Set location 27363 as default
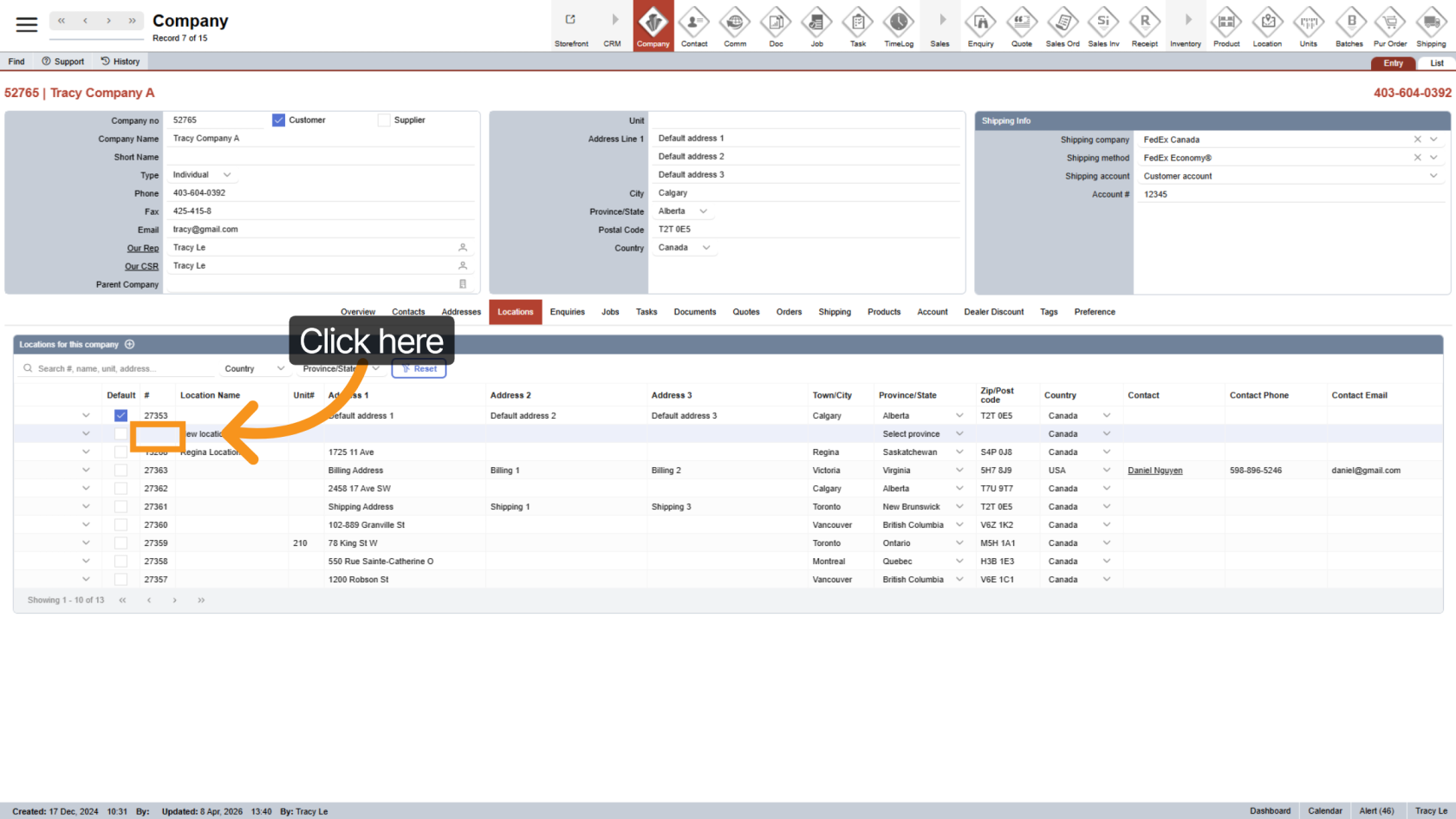Screen dimensions: 1456x819 click(120, 471)
